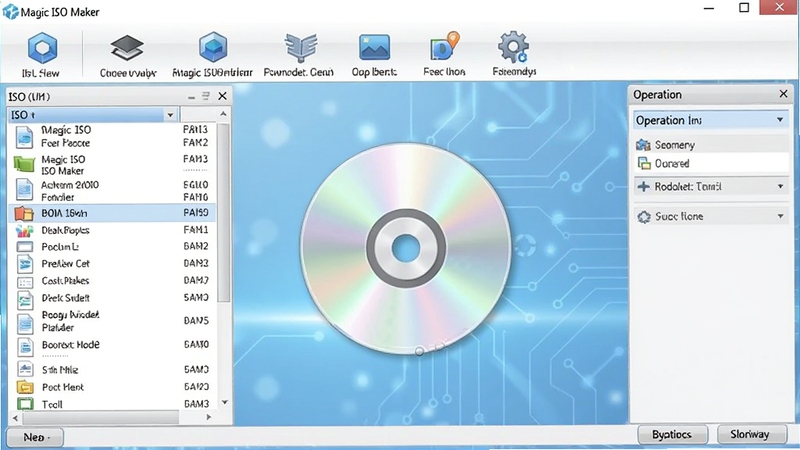Maximize the Magic ISO Maker window

pos(744,8)
